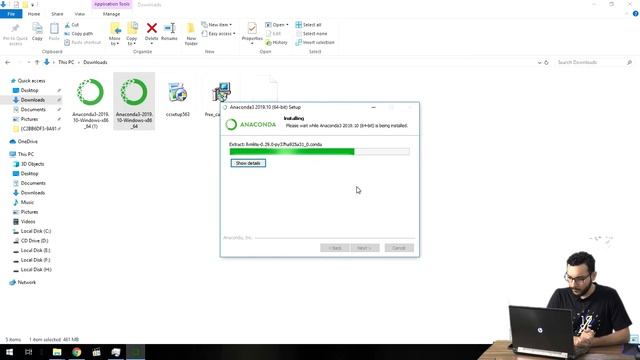Select the ccsetup563 file
This screenshot has width=640, height=360.
pos(178,98)
